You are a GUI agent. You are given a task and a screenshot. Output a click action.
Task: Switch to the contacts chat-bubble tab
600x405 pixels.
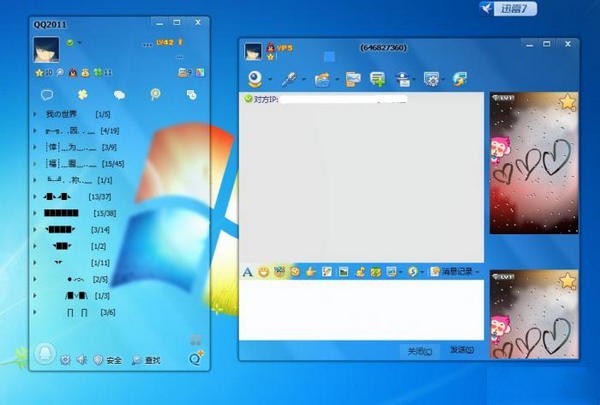pyautogui.click(x=46, y=95)
